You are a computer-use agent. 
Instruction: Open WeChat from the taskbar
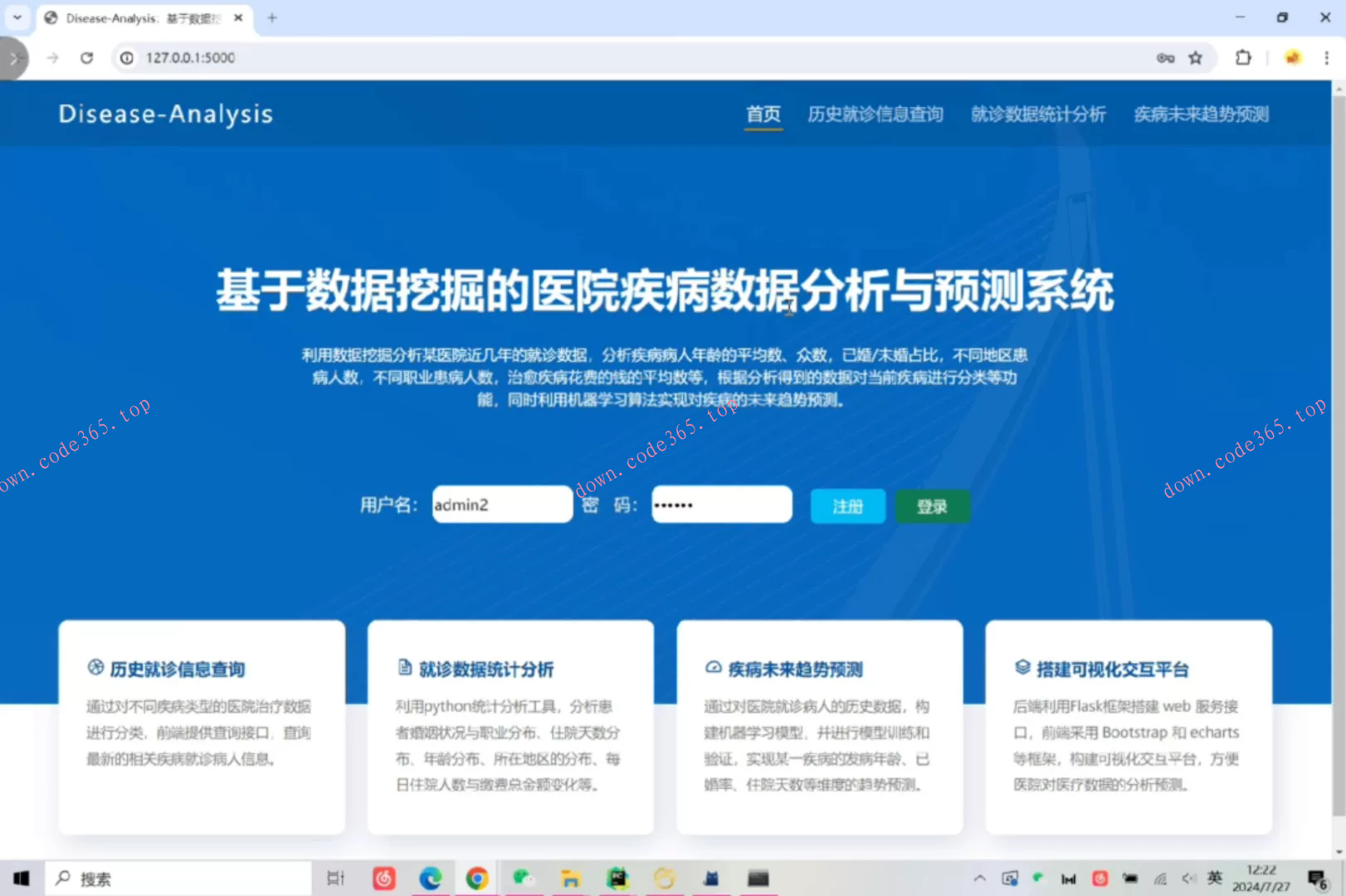pos(524,878)
